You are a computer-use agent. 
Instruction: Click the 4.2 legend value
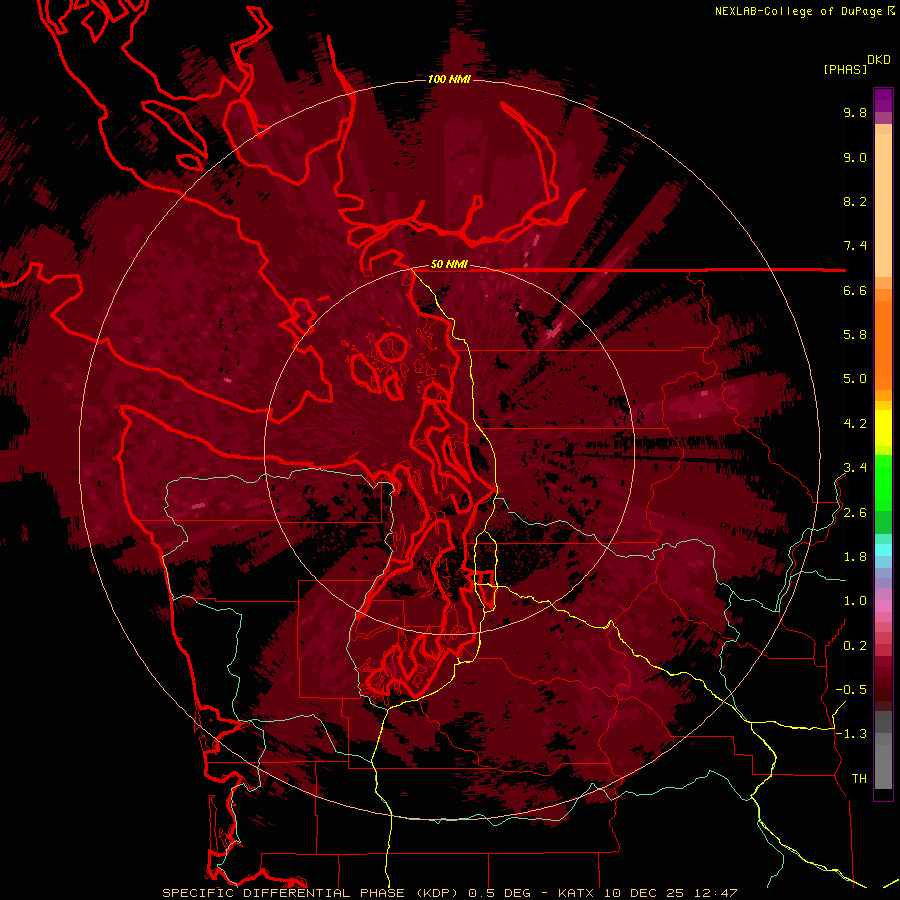pyautogui.click(x=855, y=424)
